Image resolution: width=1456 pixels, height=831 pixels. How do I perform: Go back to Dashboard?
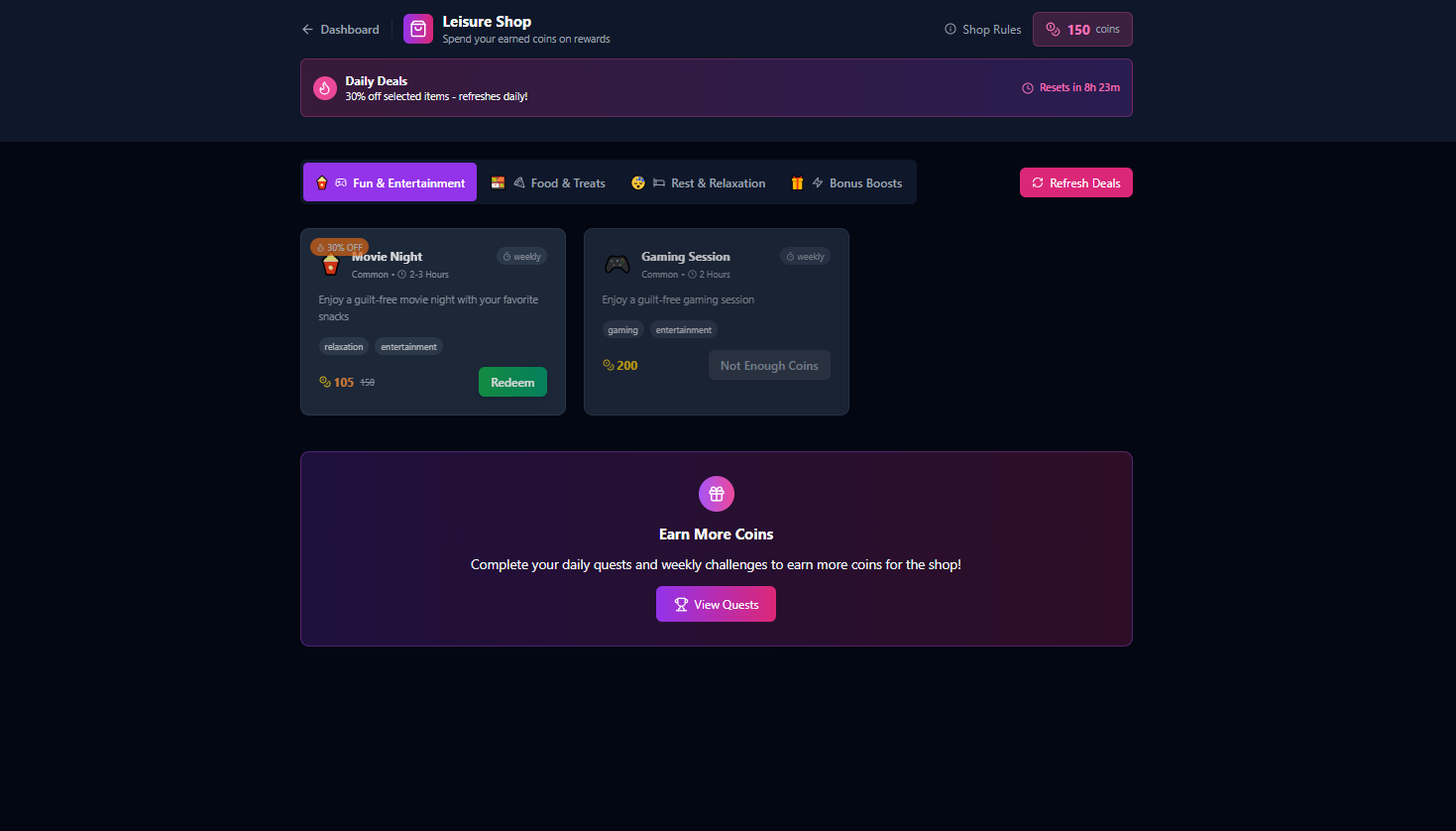pos(341,30)
